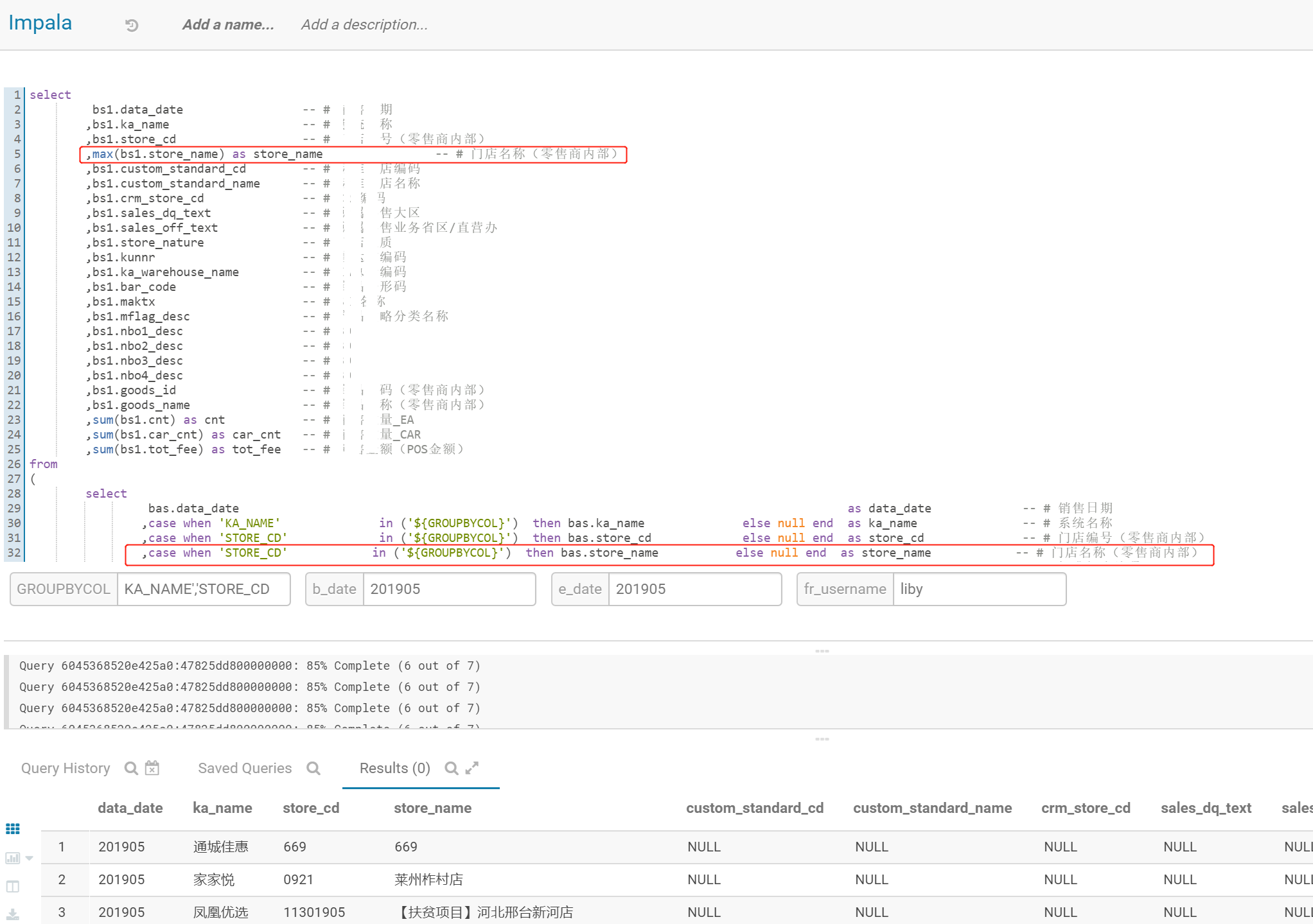Select store_name cell '【扶贫项目】河北邢台新河店'
The width and height of the screenshot is (1313, 924).
click(x=484, y=912)
